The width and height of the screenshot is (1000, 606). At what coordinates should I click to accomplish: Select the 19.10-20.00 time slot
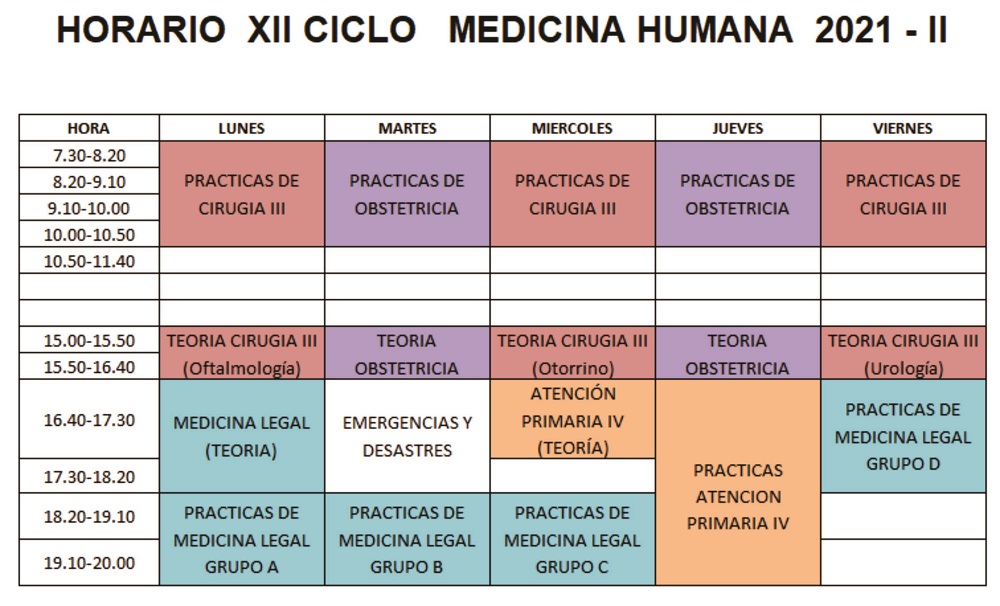point(89,563)
